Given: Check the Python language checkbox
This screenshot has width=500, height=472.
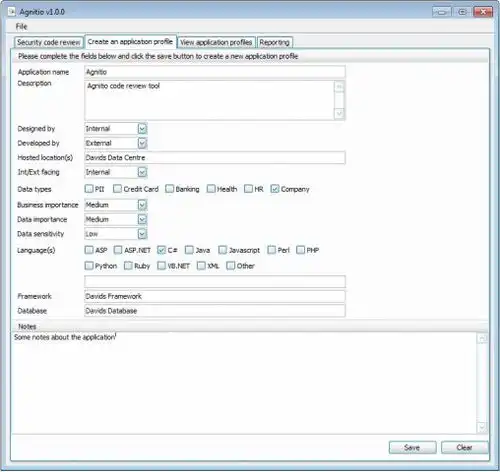Looking at the screenshot, I should (89, 266).
